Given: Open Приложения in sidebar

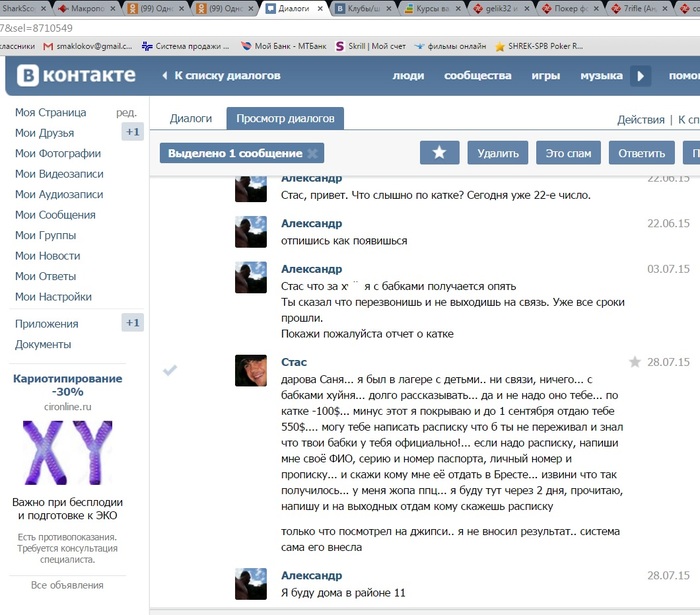Looking at the screenshot, I should tap(46, 324).
